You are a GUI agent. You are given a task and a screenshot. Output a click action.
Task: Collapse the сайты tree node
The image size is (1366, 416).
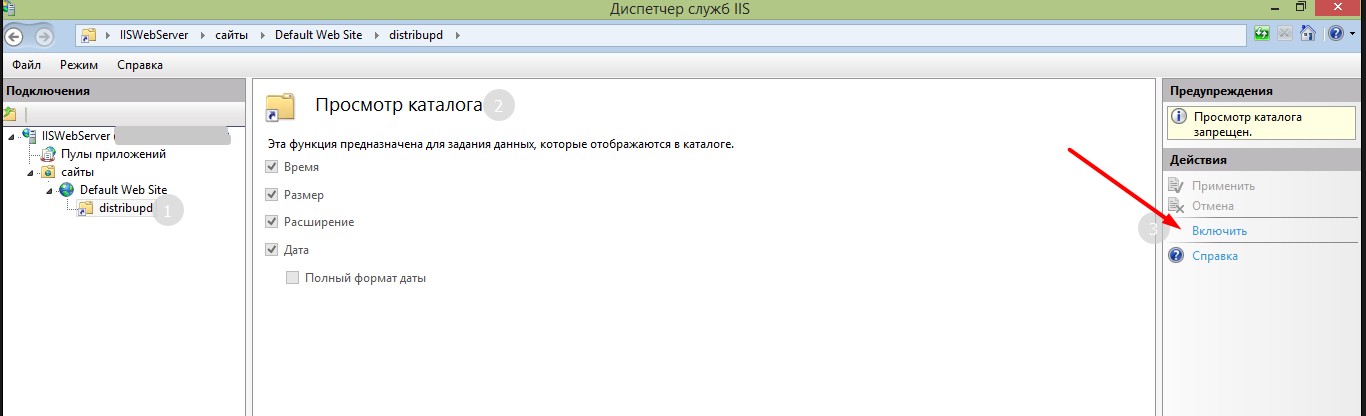point(30,172)
